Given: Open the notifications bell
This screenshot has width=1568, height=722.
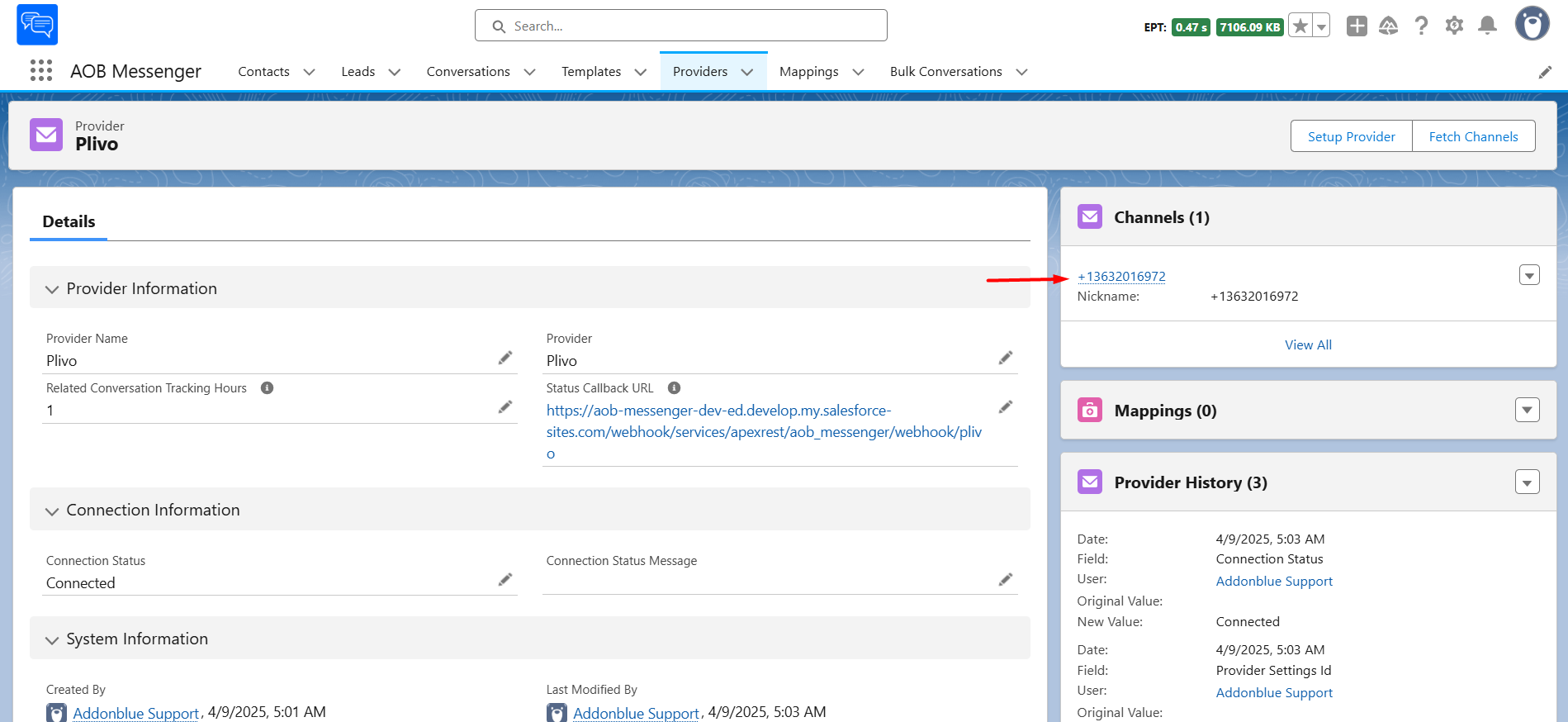Looking at the screenshot, I should (x=1487, y=26).
